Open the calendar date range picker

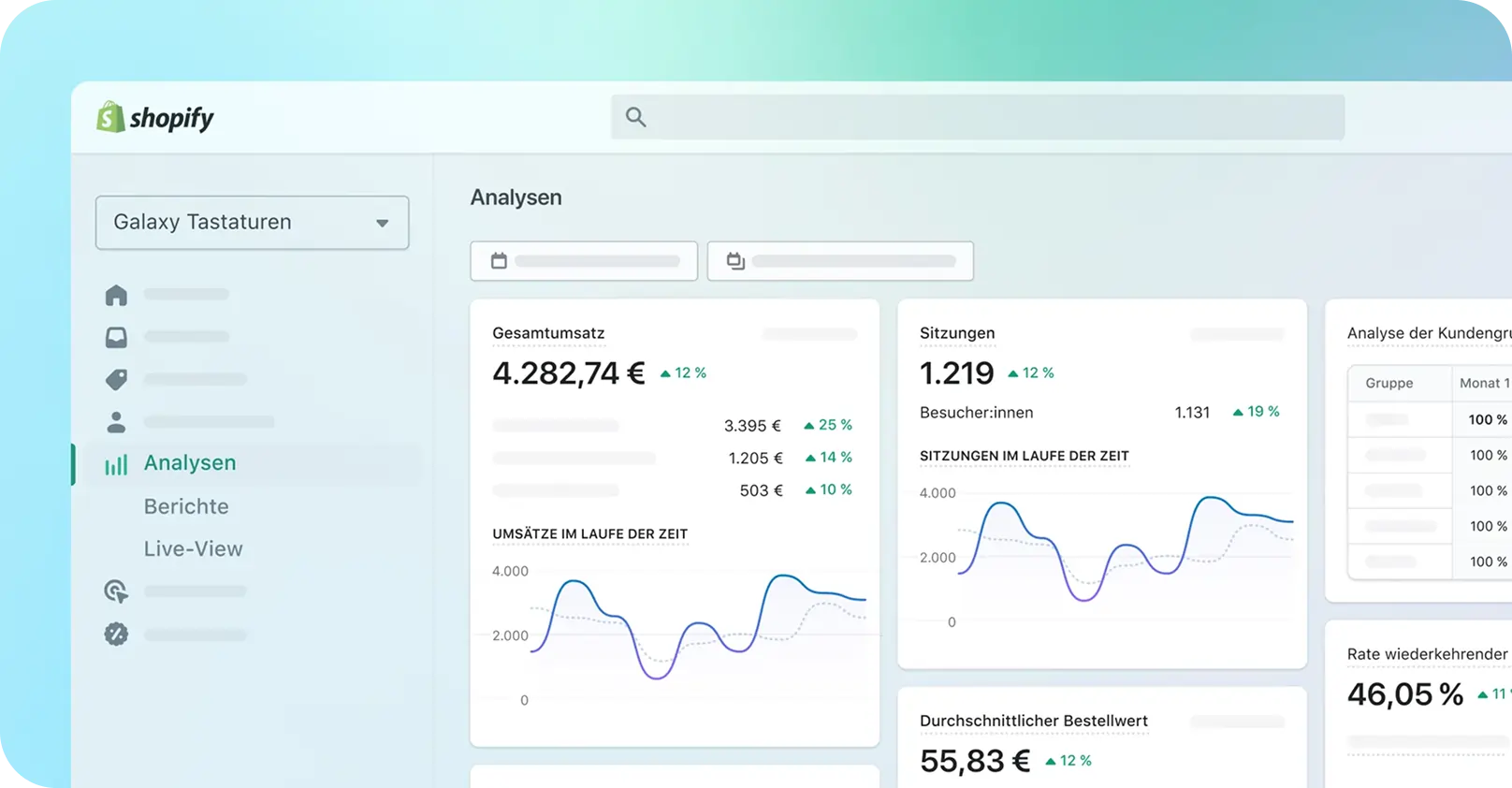tap(584, 261)
